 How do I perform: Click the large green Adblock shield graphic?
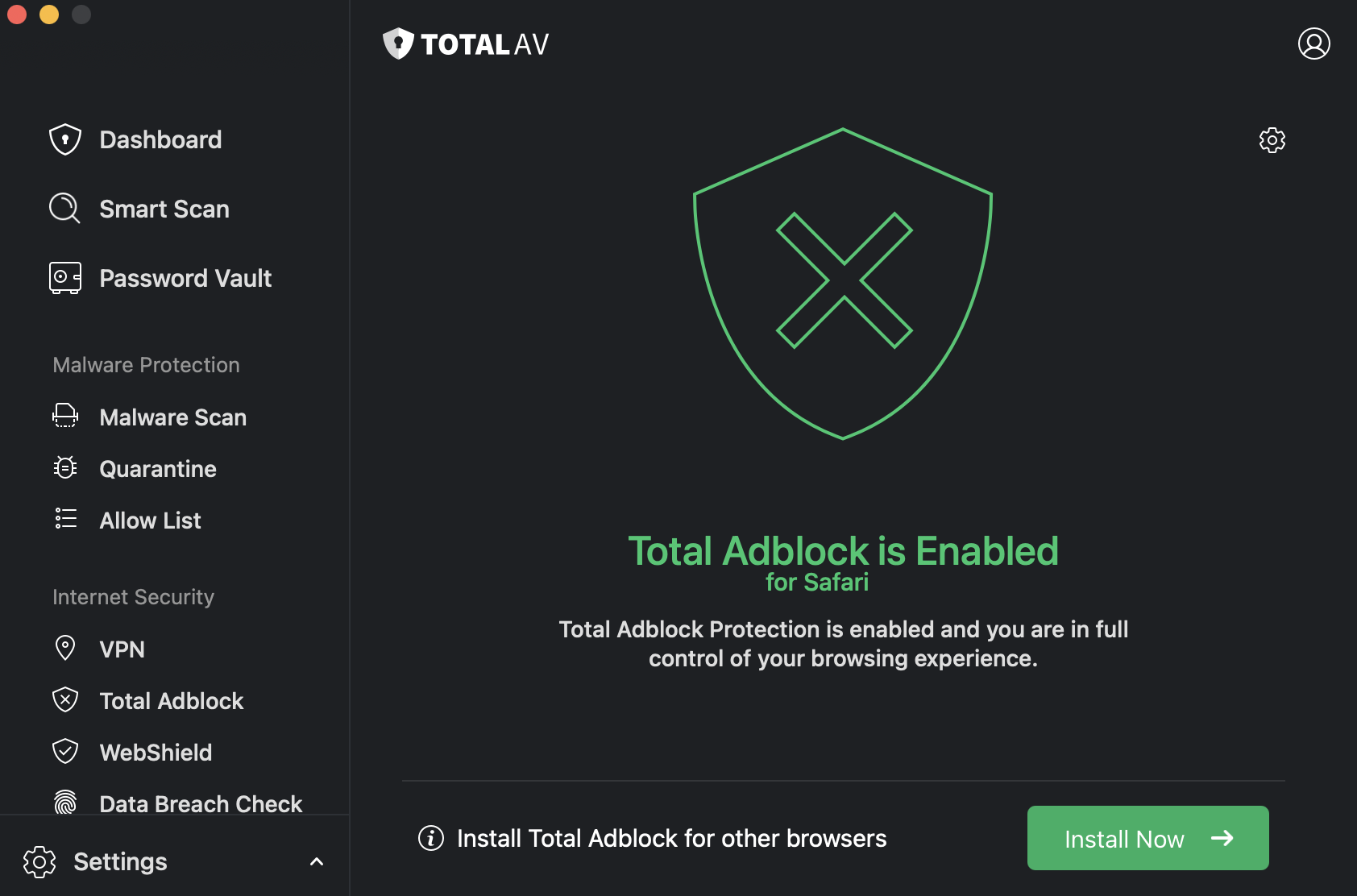pyautogui.click(x=843, y=284)
